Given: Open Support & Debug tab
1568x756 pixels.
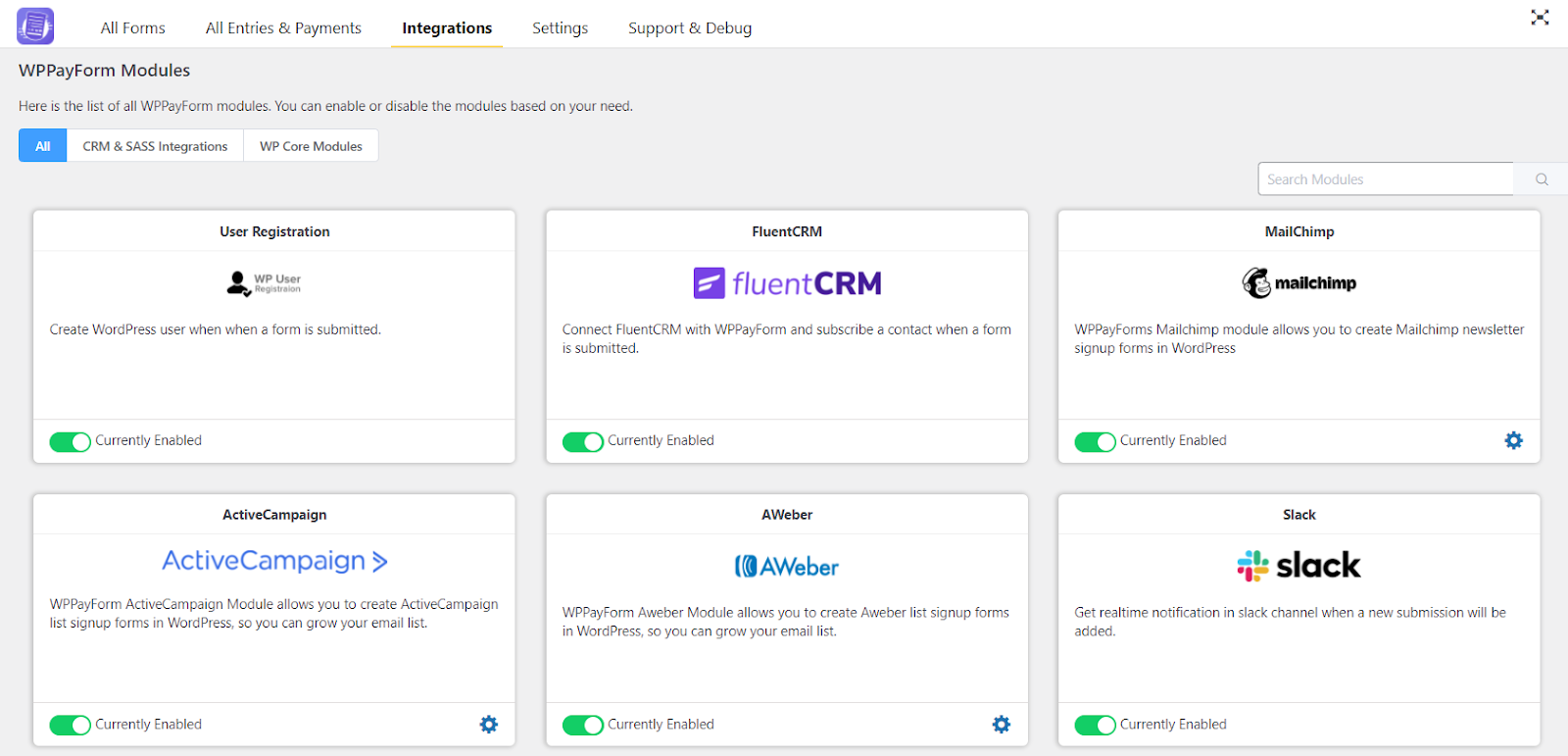Looking at the screenshot, I should [x=690, y=28].
